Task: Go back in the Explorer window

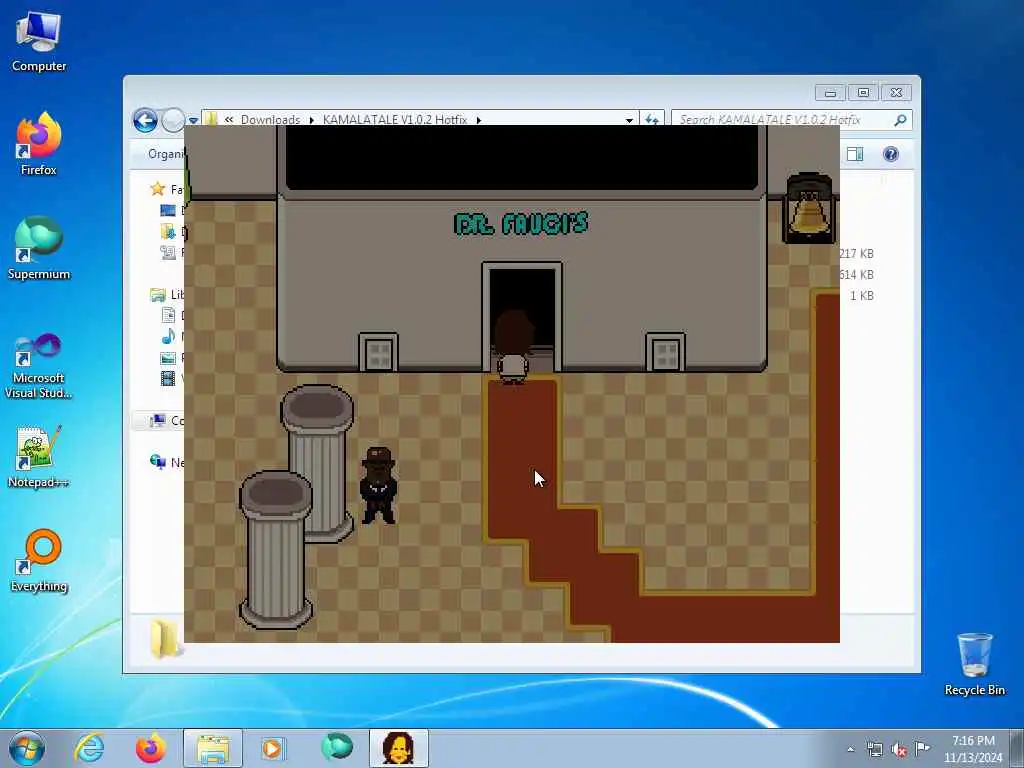Action: 145,121
